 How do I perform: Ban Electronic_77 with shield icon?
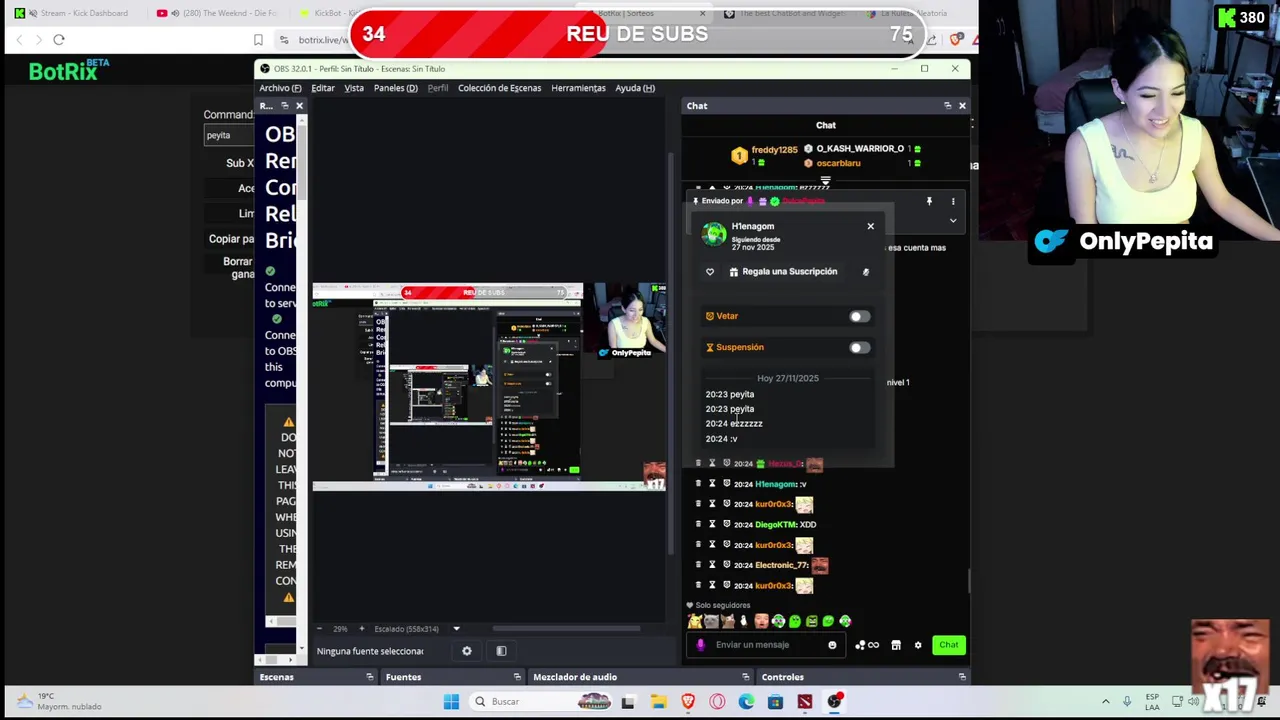point(726,565)
